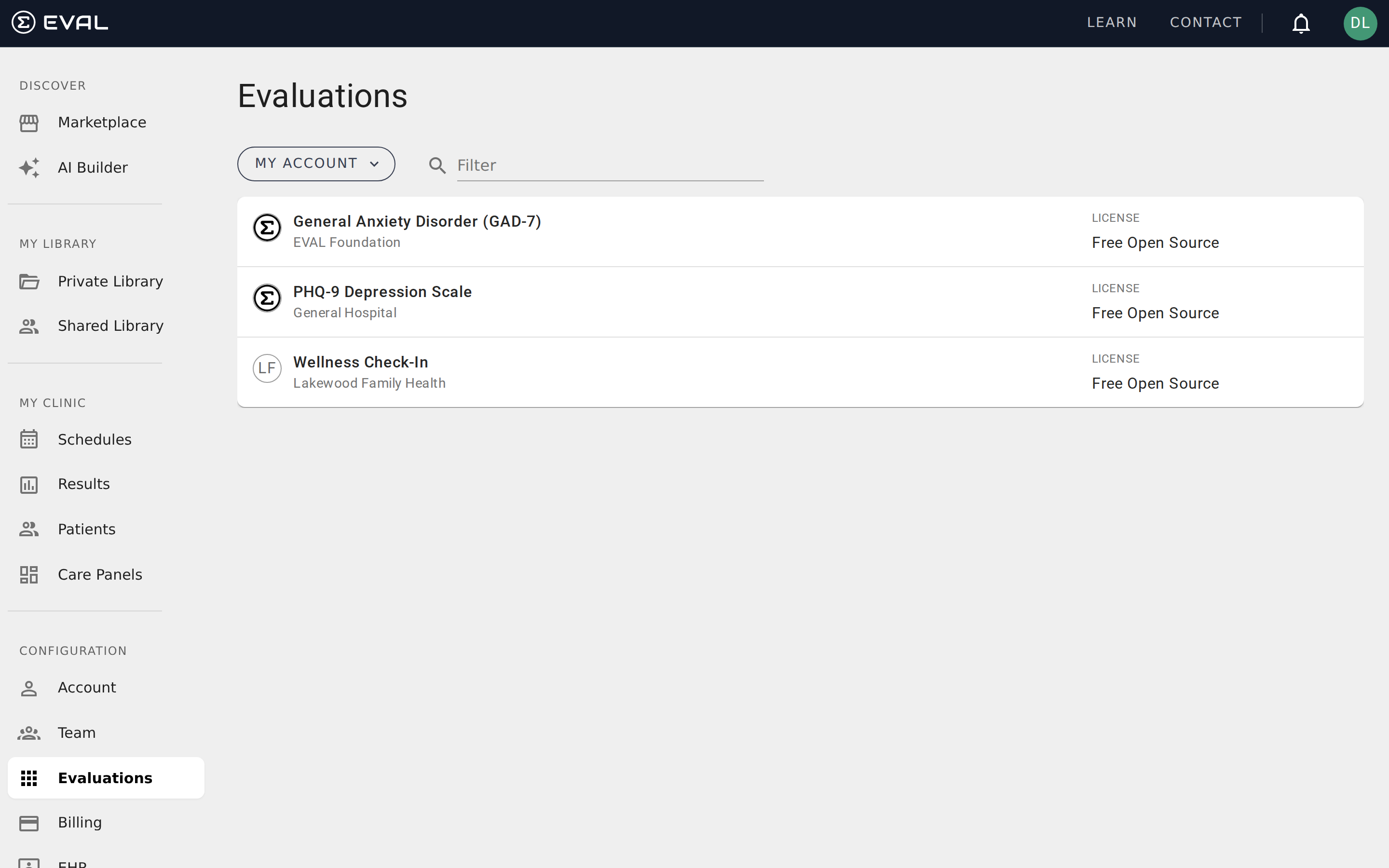Select Billing from the sidebar
1389x868 pixels.
(81, 822)
